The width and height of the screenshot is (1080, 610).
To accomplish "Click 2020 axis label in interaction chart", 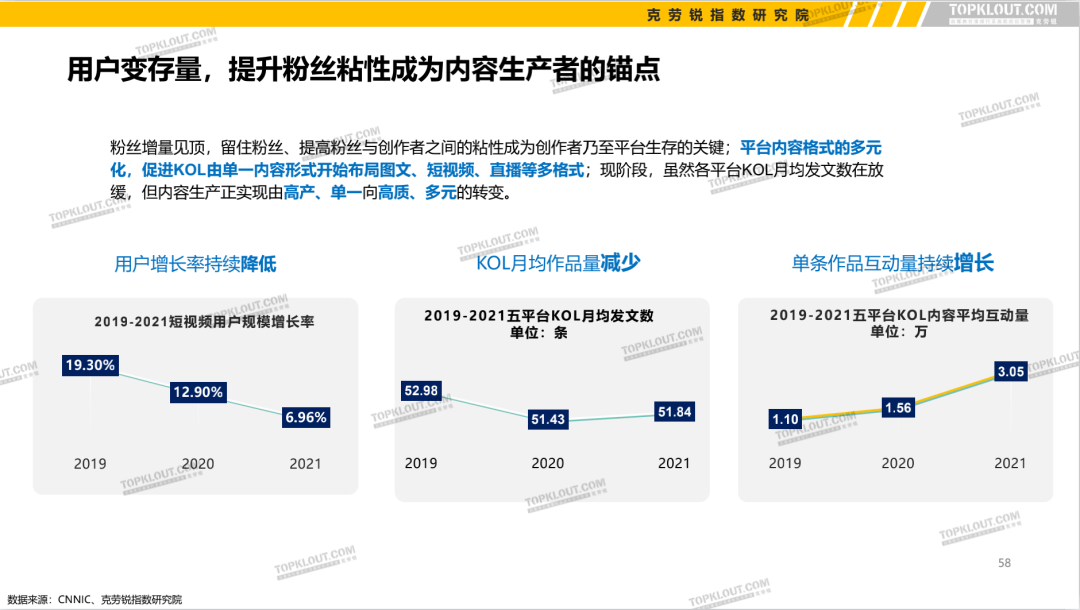I will pos(898,463).
